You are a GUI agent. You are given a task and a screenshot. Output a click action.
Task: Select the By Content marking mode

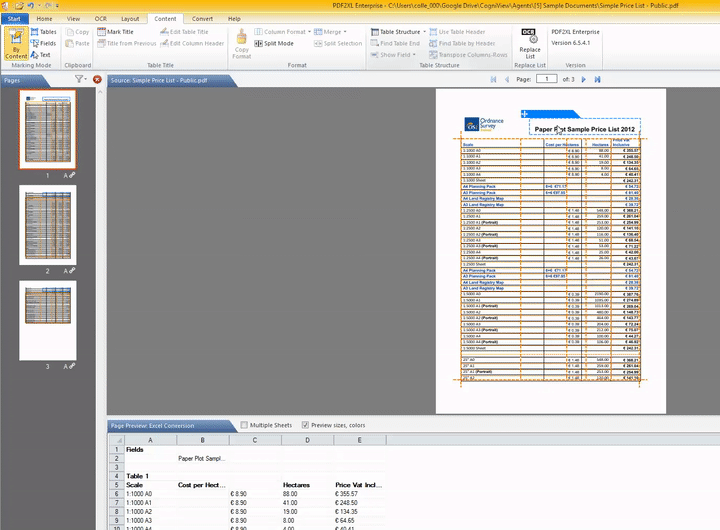click(x=17, y=44)
